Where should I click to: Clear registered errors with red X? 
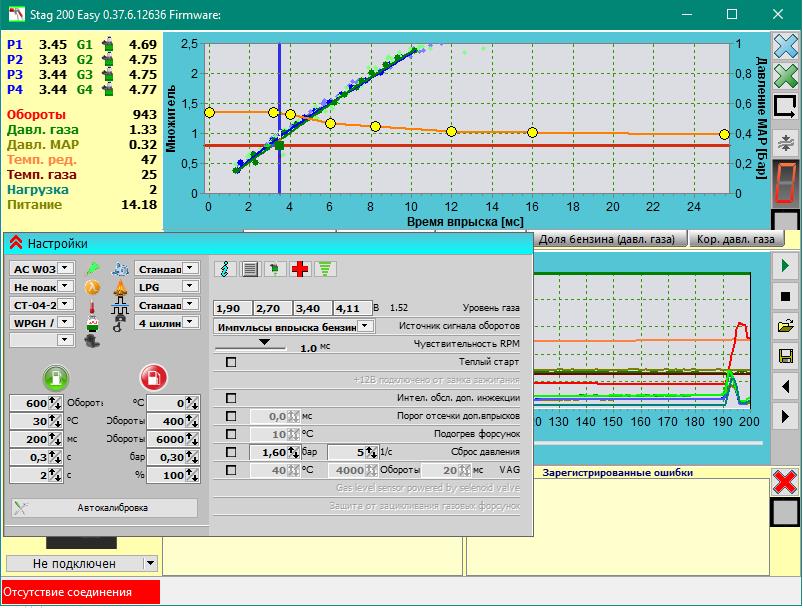coord(786,481)
